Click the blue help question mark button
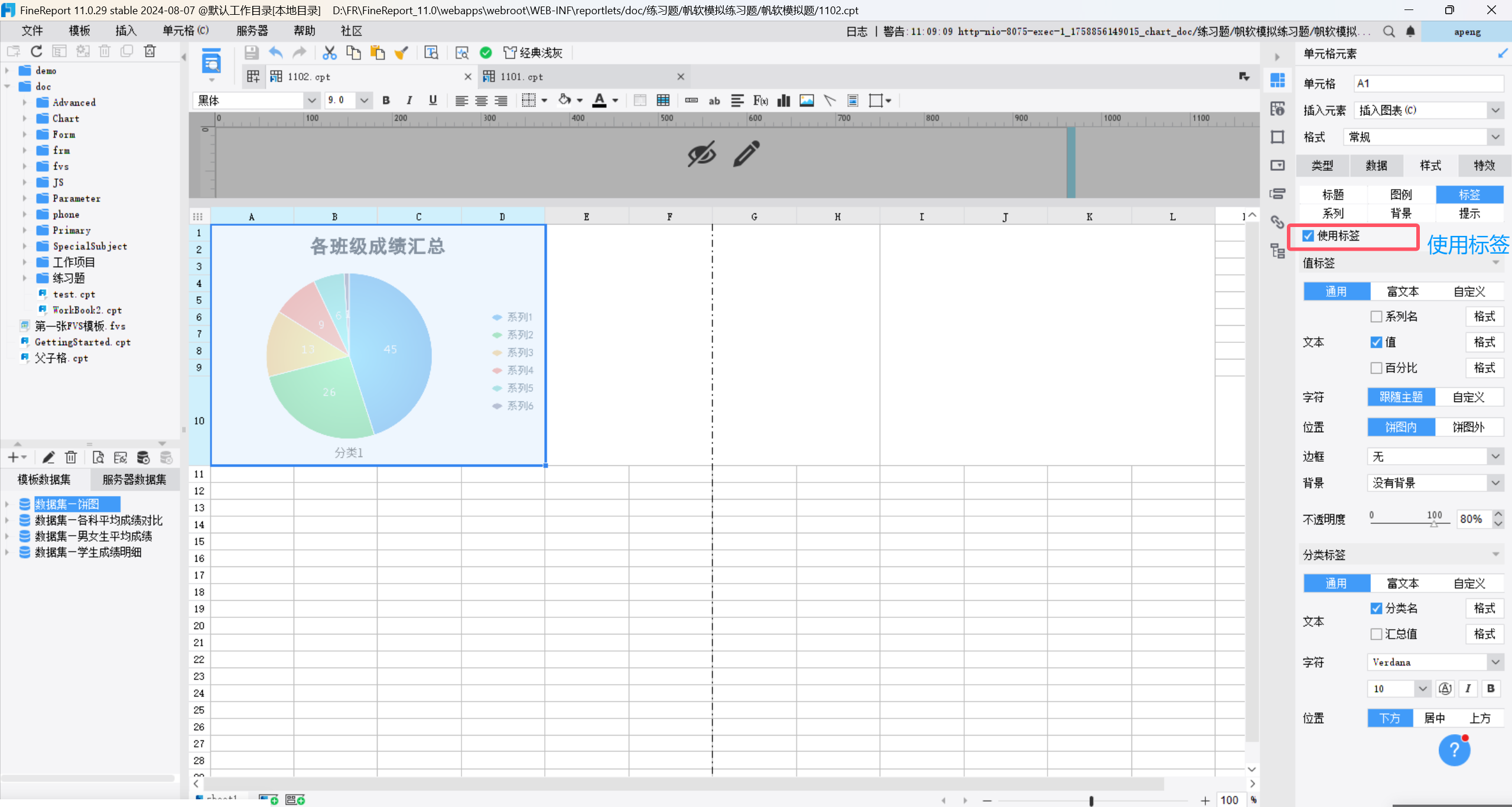This screenshot has width=1512, height=807. pos(1454,750)
